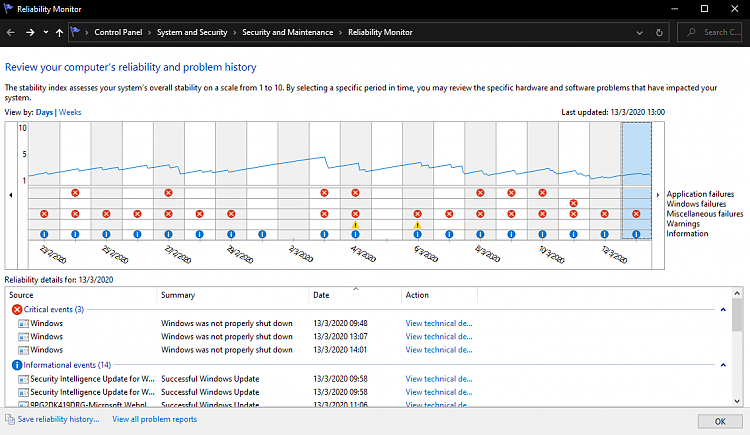Select miscellaneous failure icon on 29/2/2020

coord(231,214)
